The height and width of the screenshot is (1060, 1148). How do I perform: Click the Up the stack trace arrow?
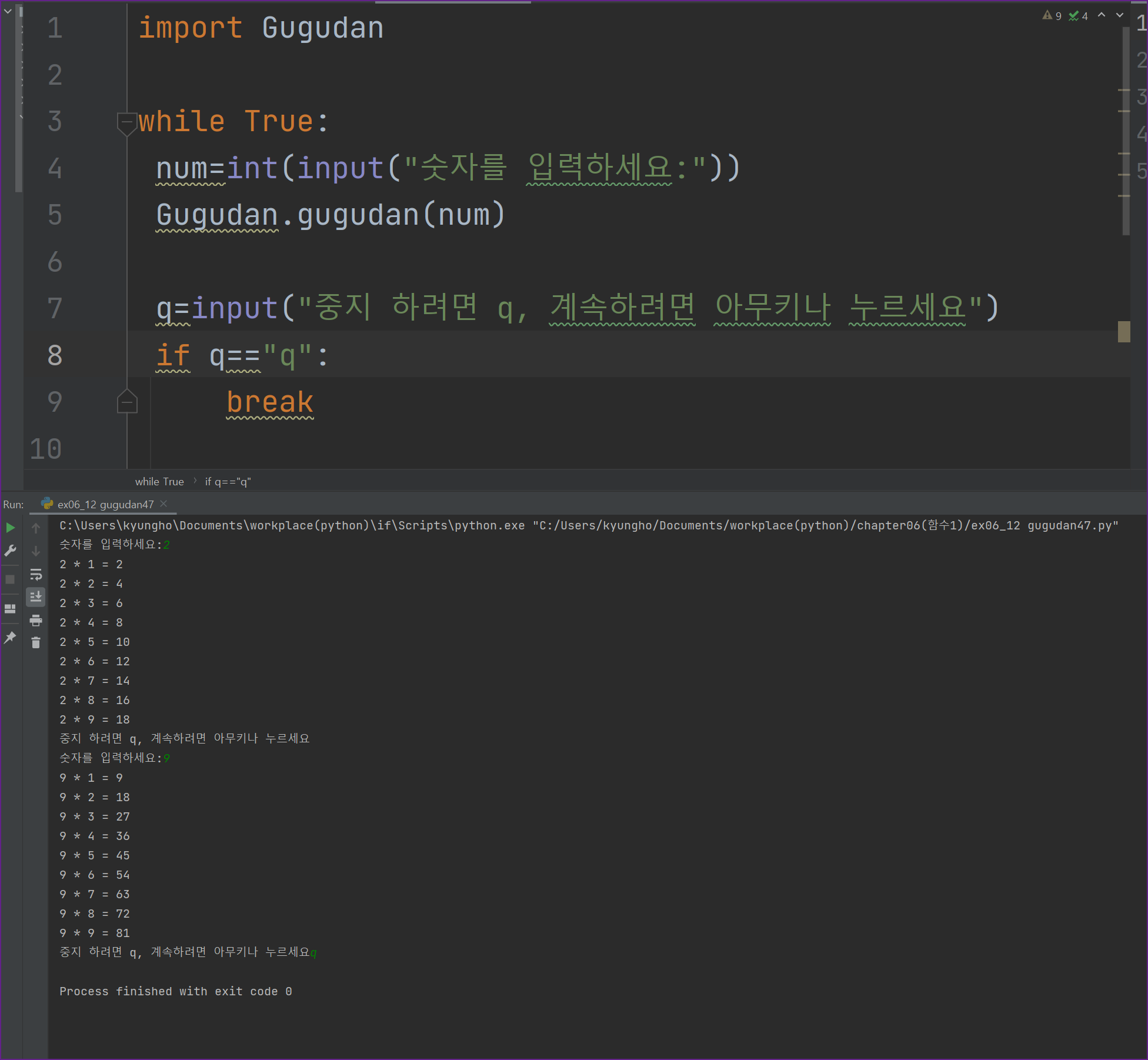(36, 529)
